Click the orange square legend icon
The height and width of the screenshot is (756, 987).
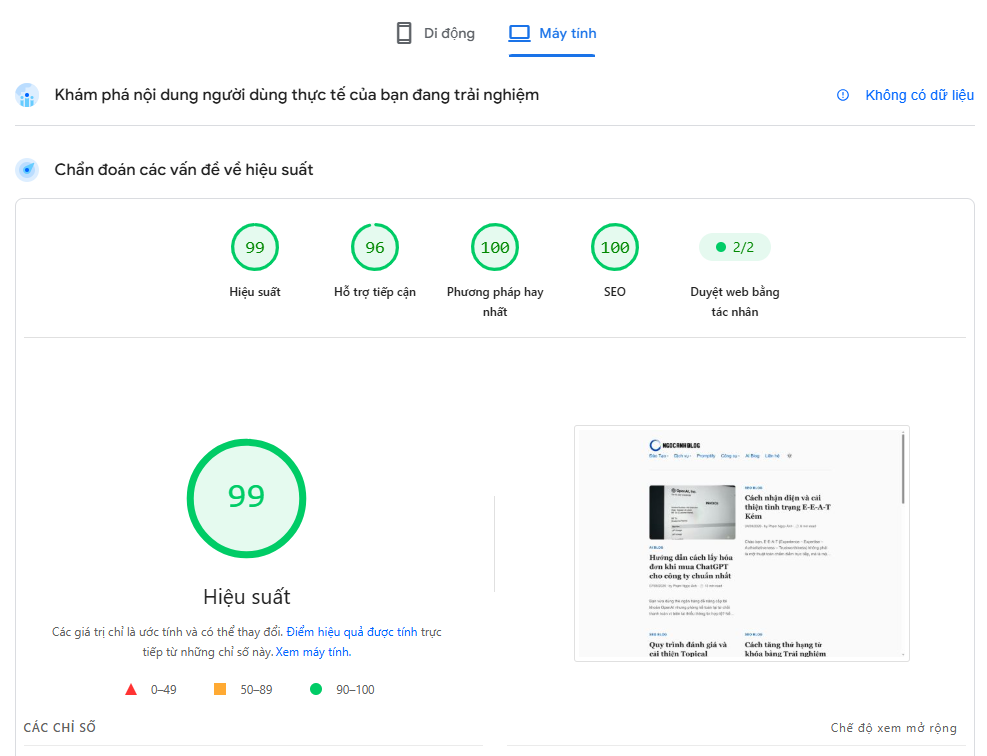click(x=220, y=689)
